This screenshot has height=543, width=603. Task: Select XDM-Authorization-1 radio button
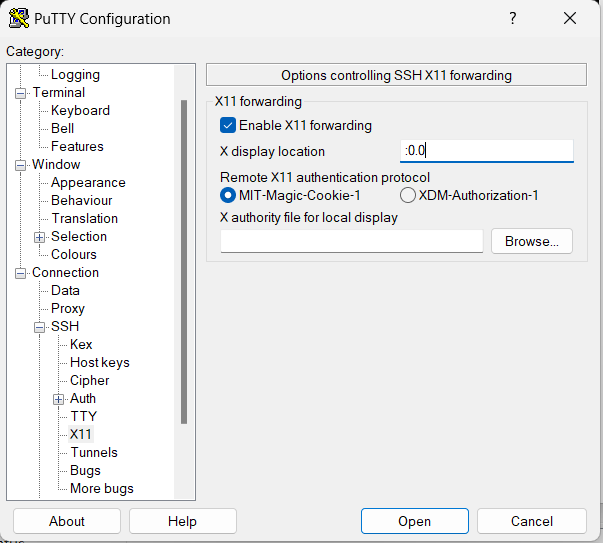click(x=408, y=195)
